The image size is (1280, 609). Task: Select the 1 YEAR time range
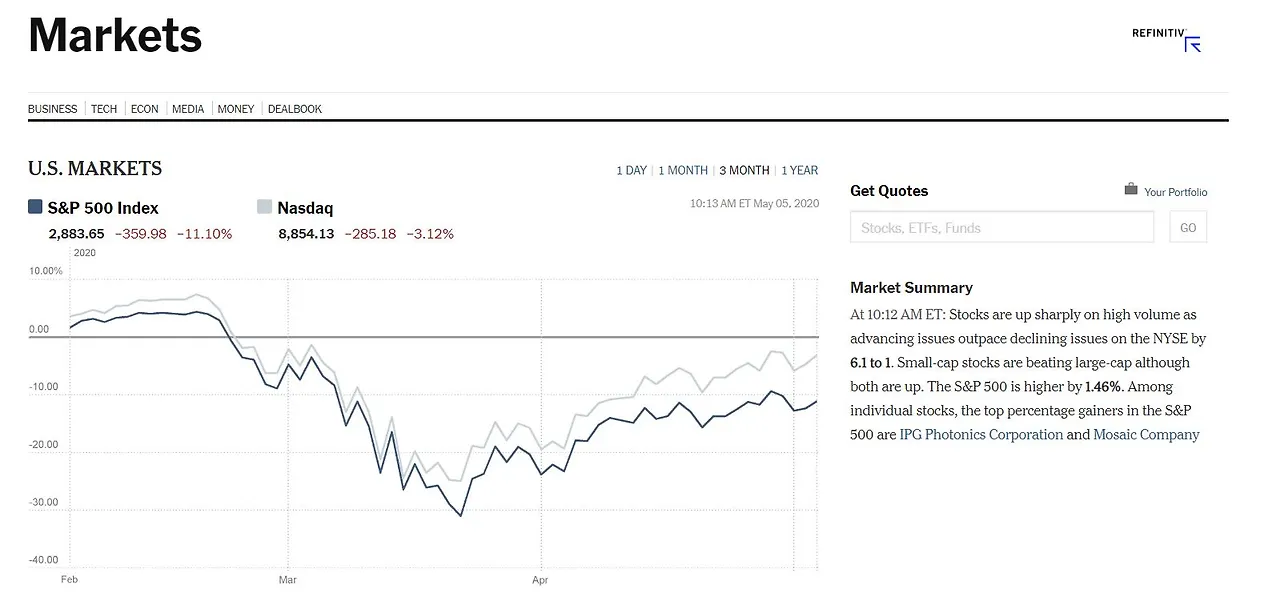pos(800,170)
